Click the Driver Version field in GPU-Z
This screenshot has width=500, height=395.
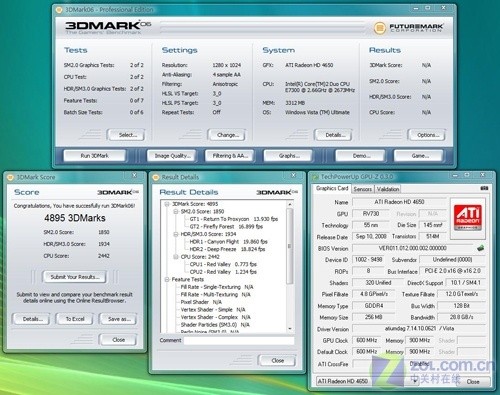click(x=419, y=329)
